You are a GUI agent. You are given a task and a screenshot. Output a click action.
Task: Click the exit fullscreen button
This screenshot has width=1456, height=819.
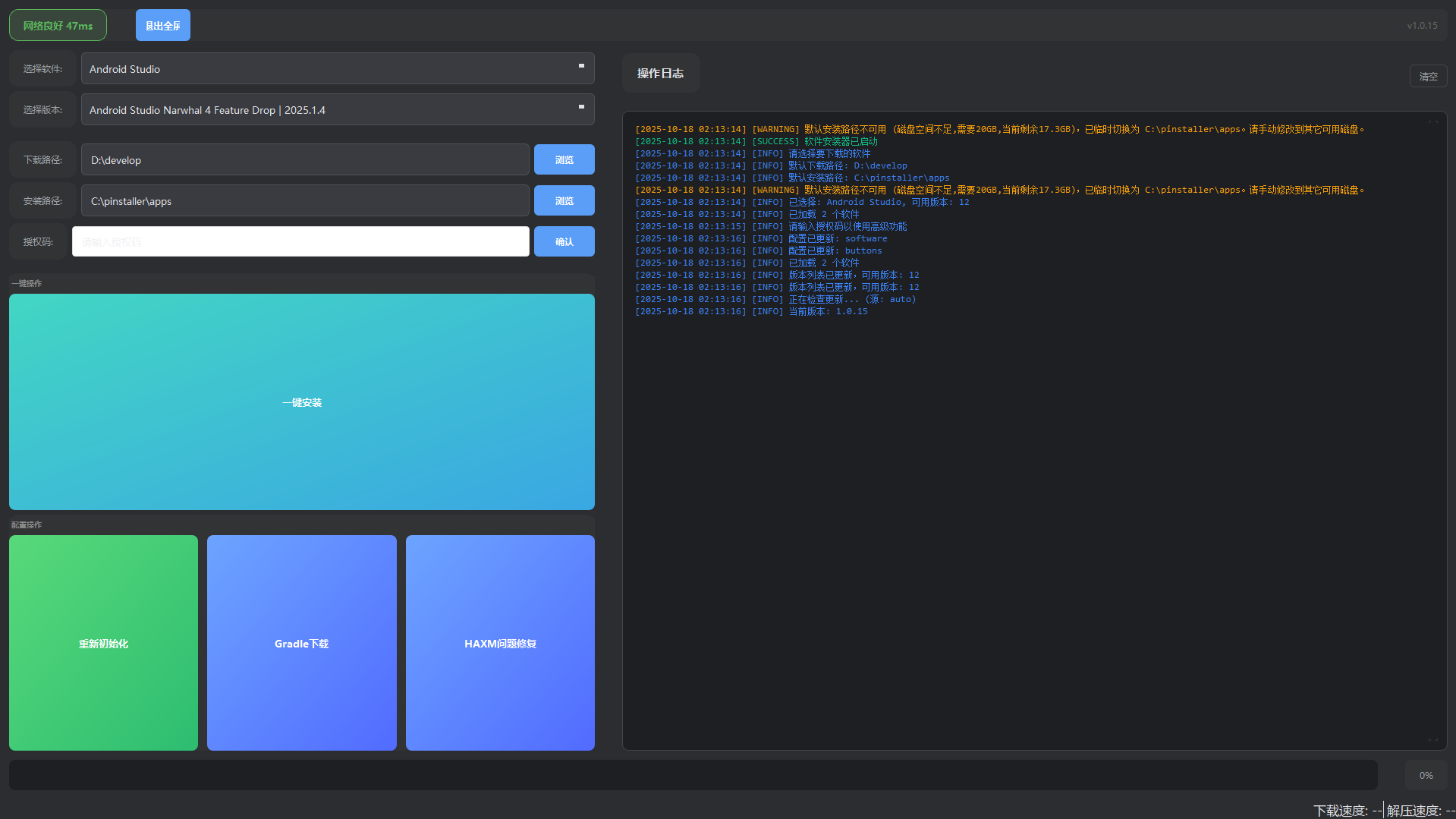(x=162, y=26)
